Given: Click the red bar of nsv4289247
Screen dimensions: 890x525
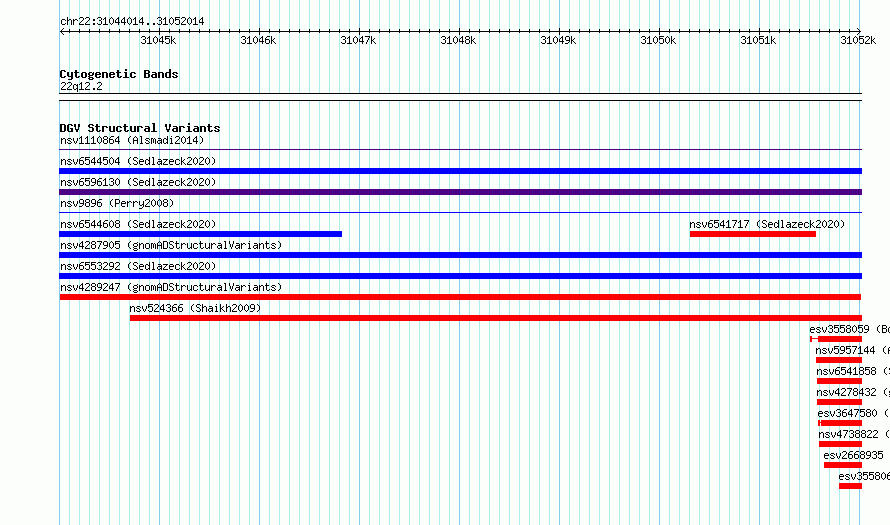Looking at the screenshot, I should click(x=460, y=297).
